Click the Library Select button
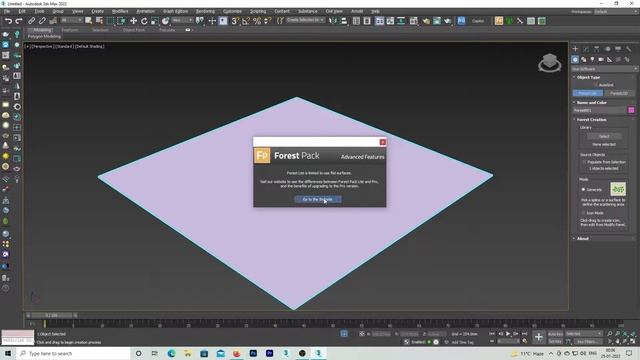Viewport: 640px width, 360px height. point(604,136)
